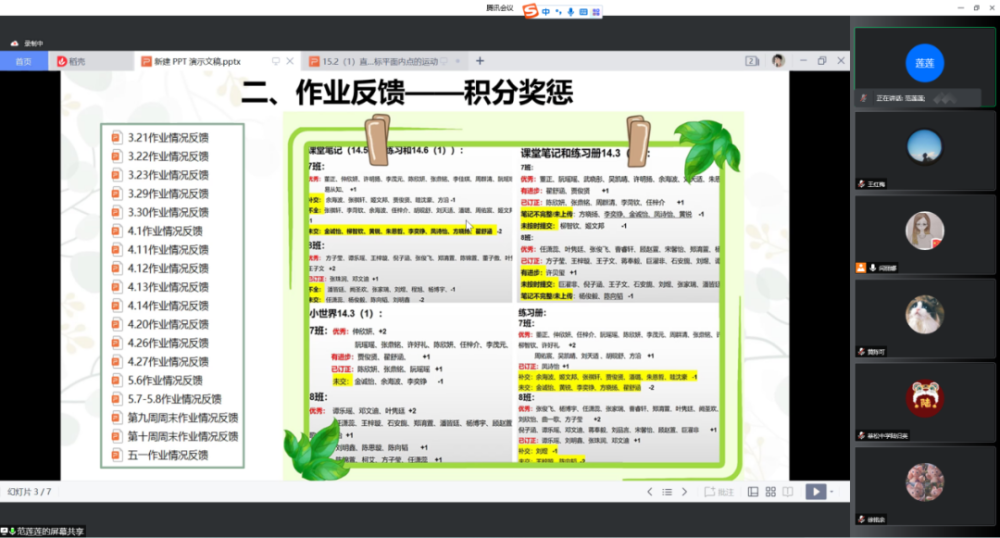Open the 3.21作业情况反馈 link

[167, 137]
